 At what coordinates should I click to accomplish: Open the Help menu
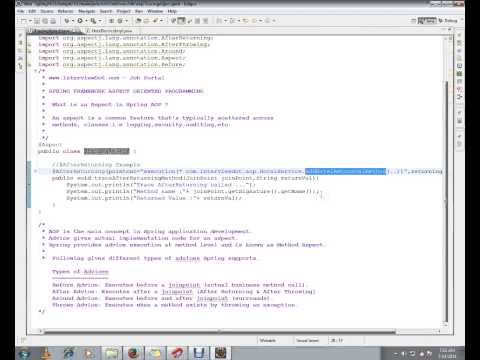click(172, 11)
